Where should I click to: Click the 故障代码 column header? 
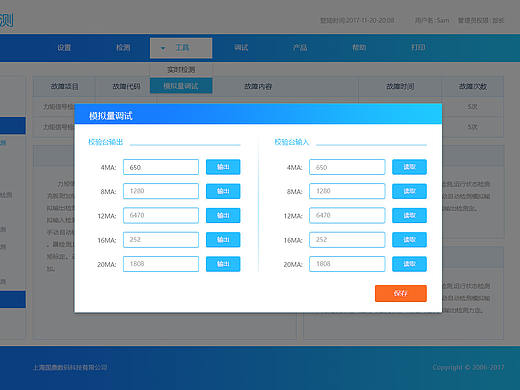pos(126,87)
